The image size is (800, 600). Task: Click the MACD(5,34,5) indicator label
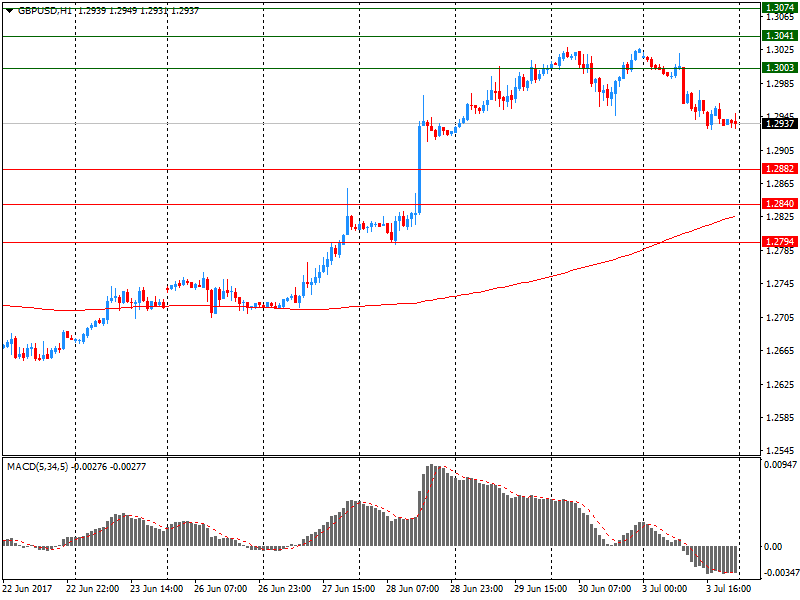click(x=37, y=466)
